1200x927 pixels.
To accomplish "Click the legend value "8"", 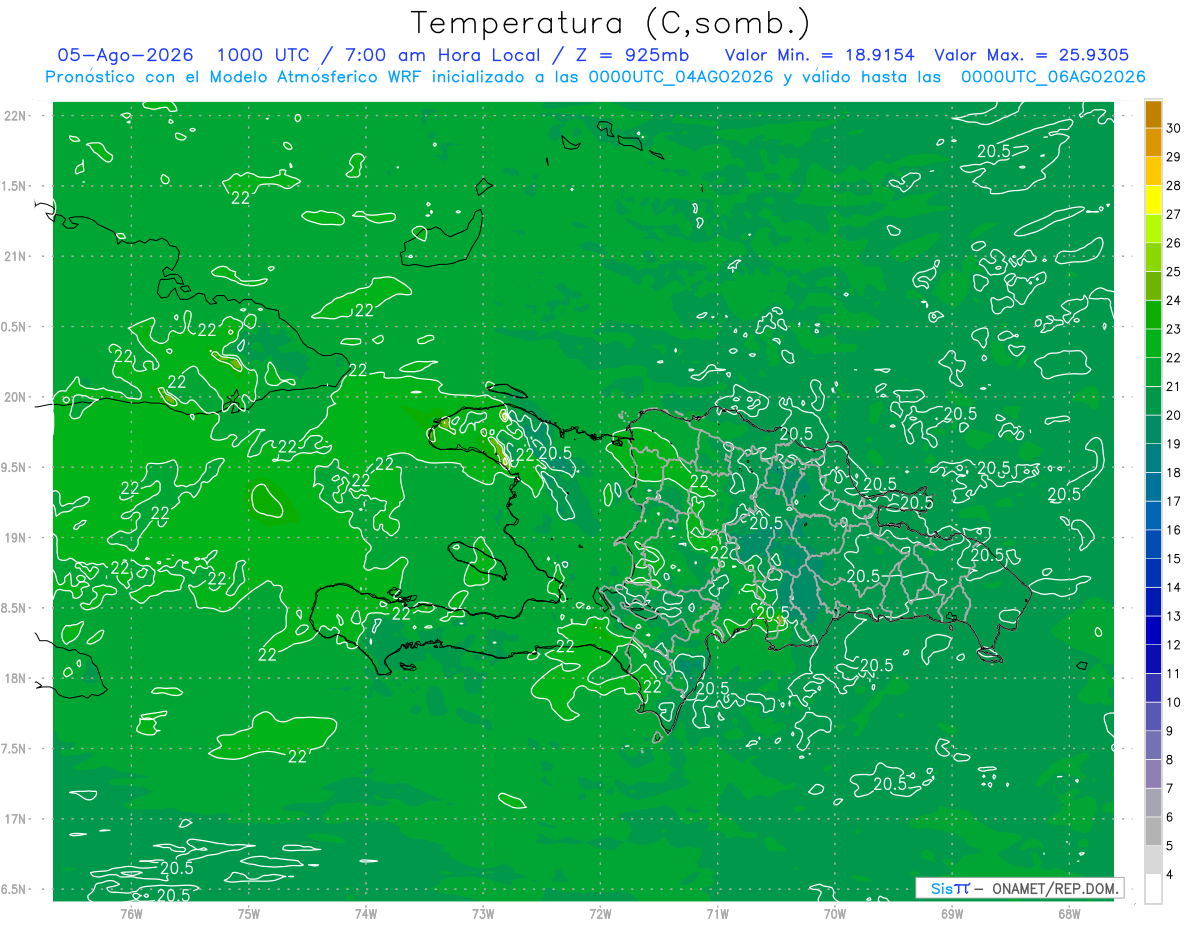I will pyautogui.click(x=1170, y=760).
